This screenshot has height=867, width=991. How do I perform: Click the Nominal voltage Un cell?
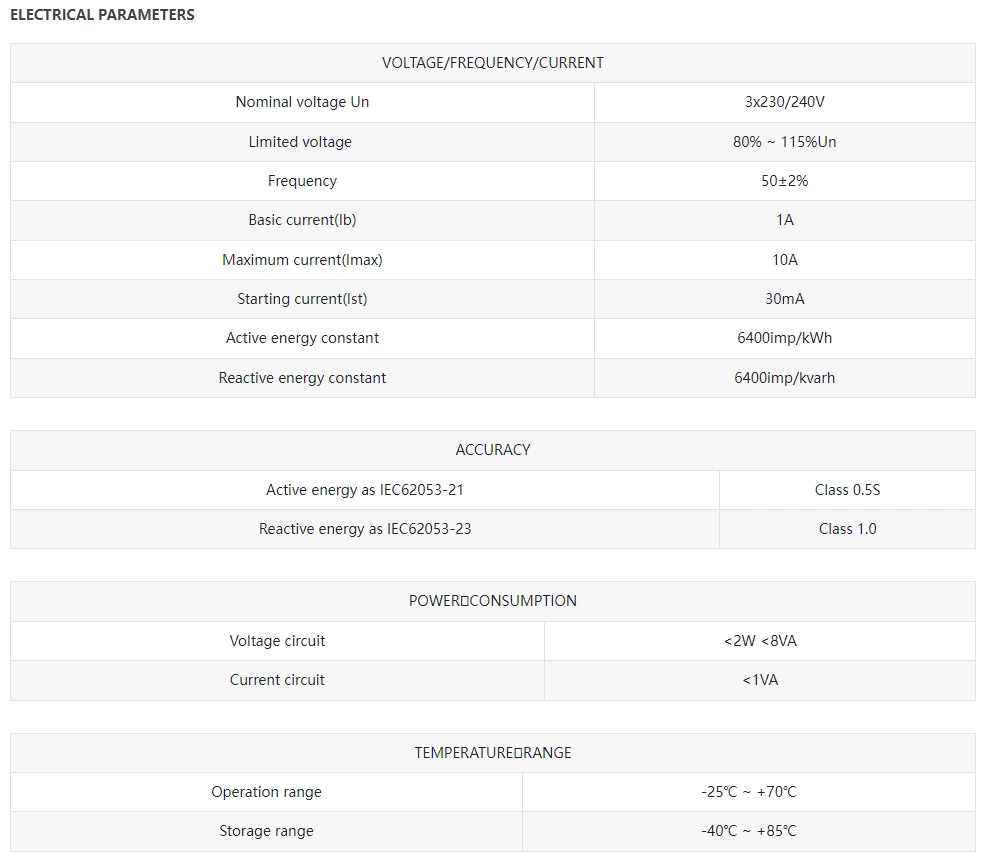point(302,102)
